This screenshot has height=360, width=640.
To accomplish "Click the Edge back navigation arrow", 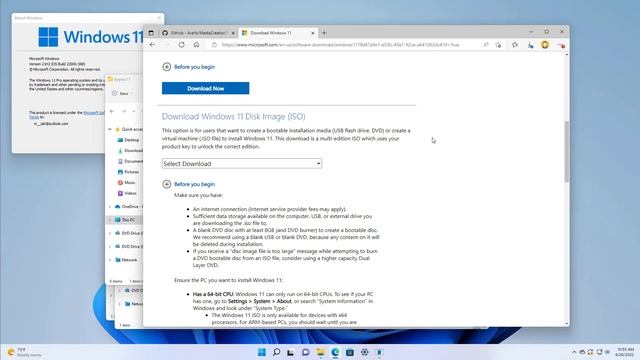I will [x=152, y=45].
